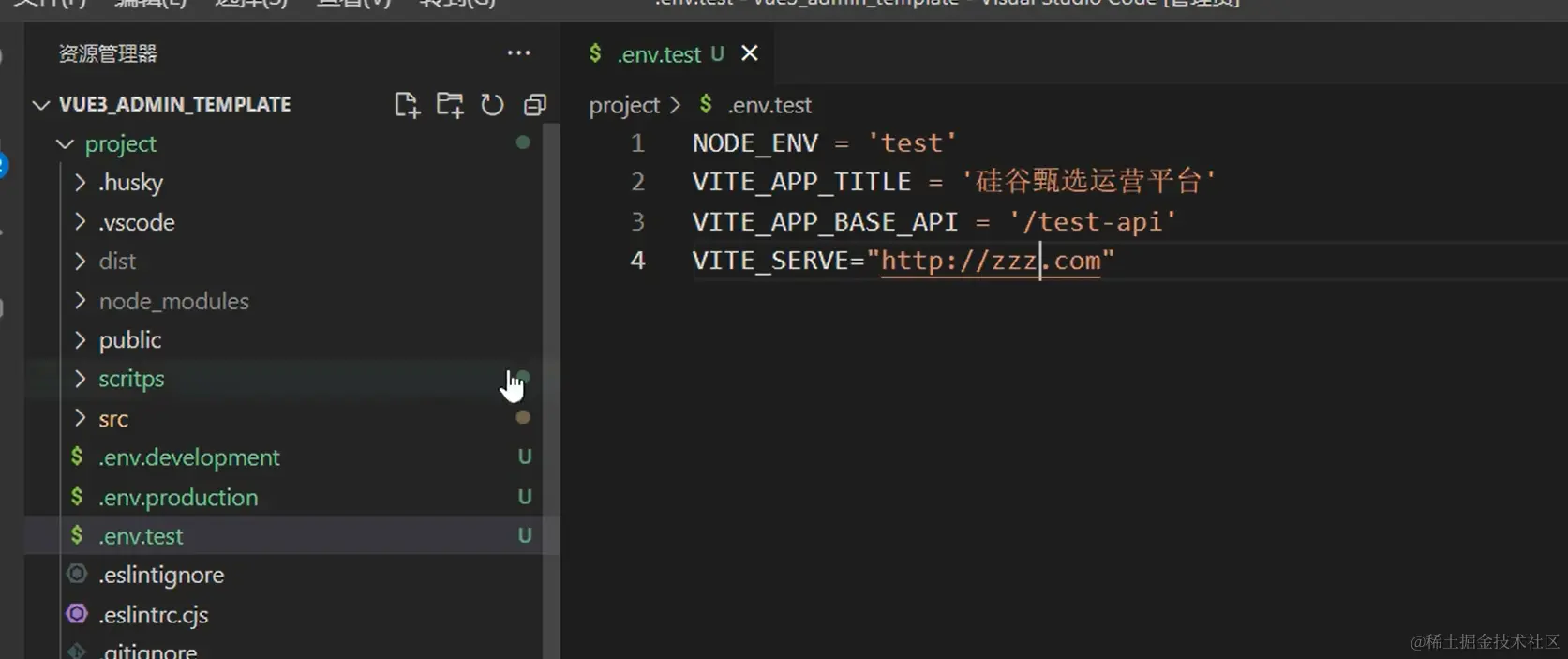Click the .env.test breadcrumb segment
1568x659 pixels.
(769, 105)
